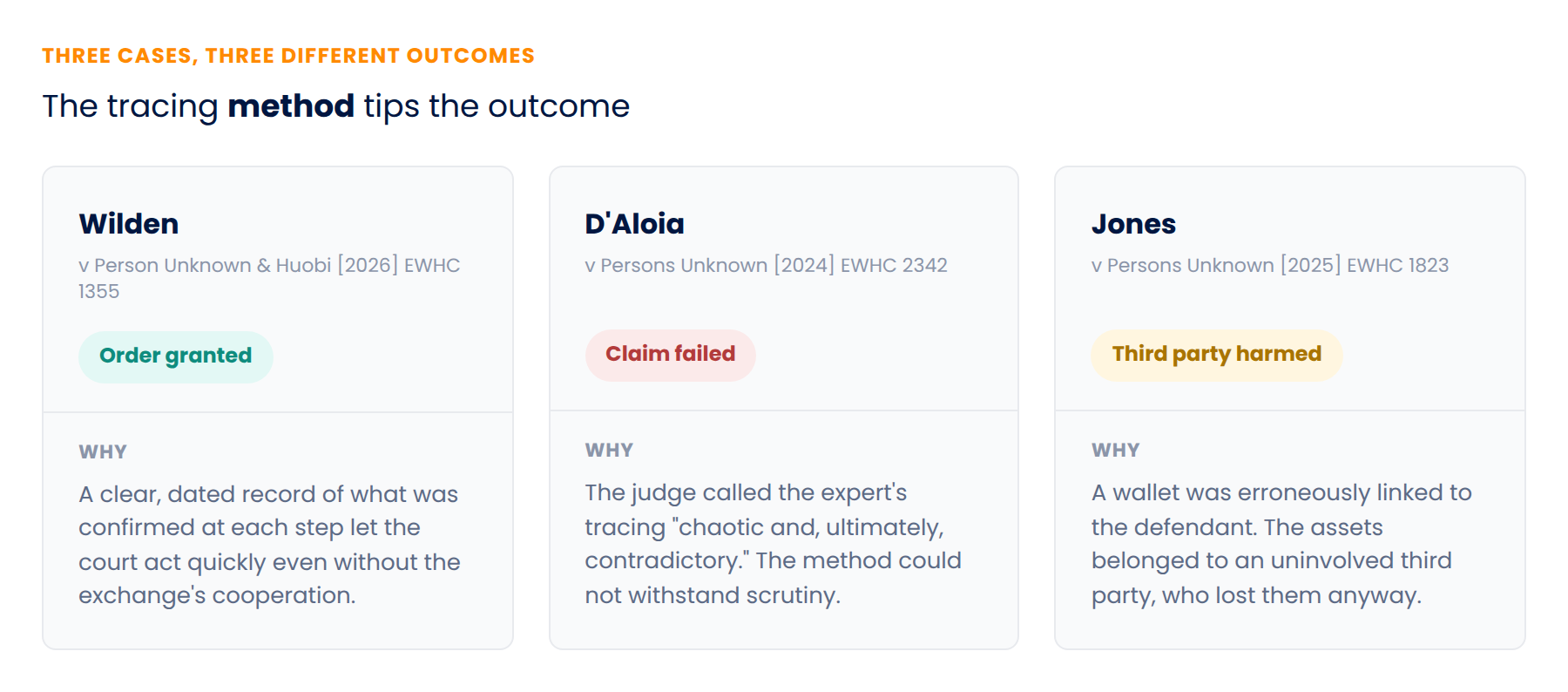1568x692 pixels.
Task: Click the WHY label in the D'Aloia card
Action: pos(609,450)
